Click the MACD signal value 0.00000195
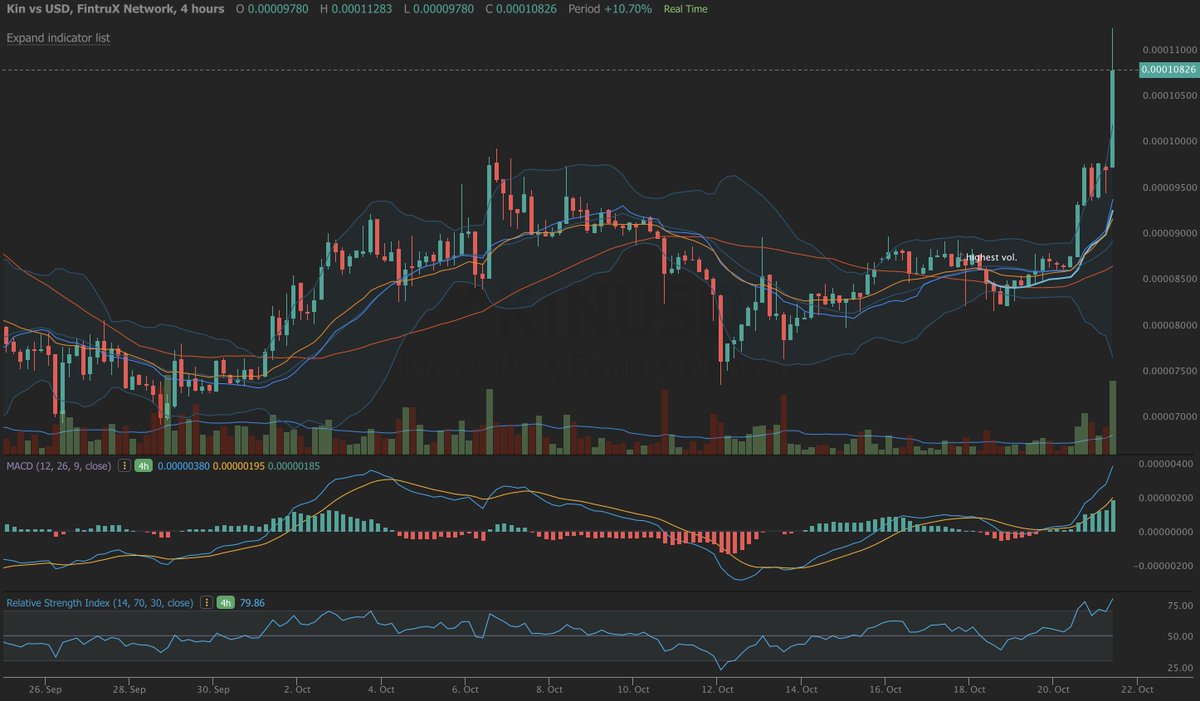Viewport: 1200px width, 701px height. point(237,466)
